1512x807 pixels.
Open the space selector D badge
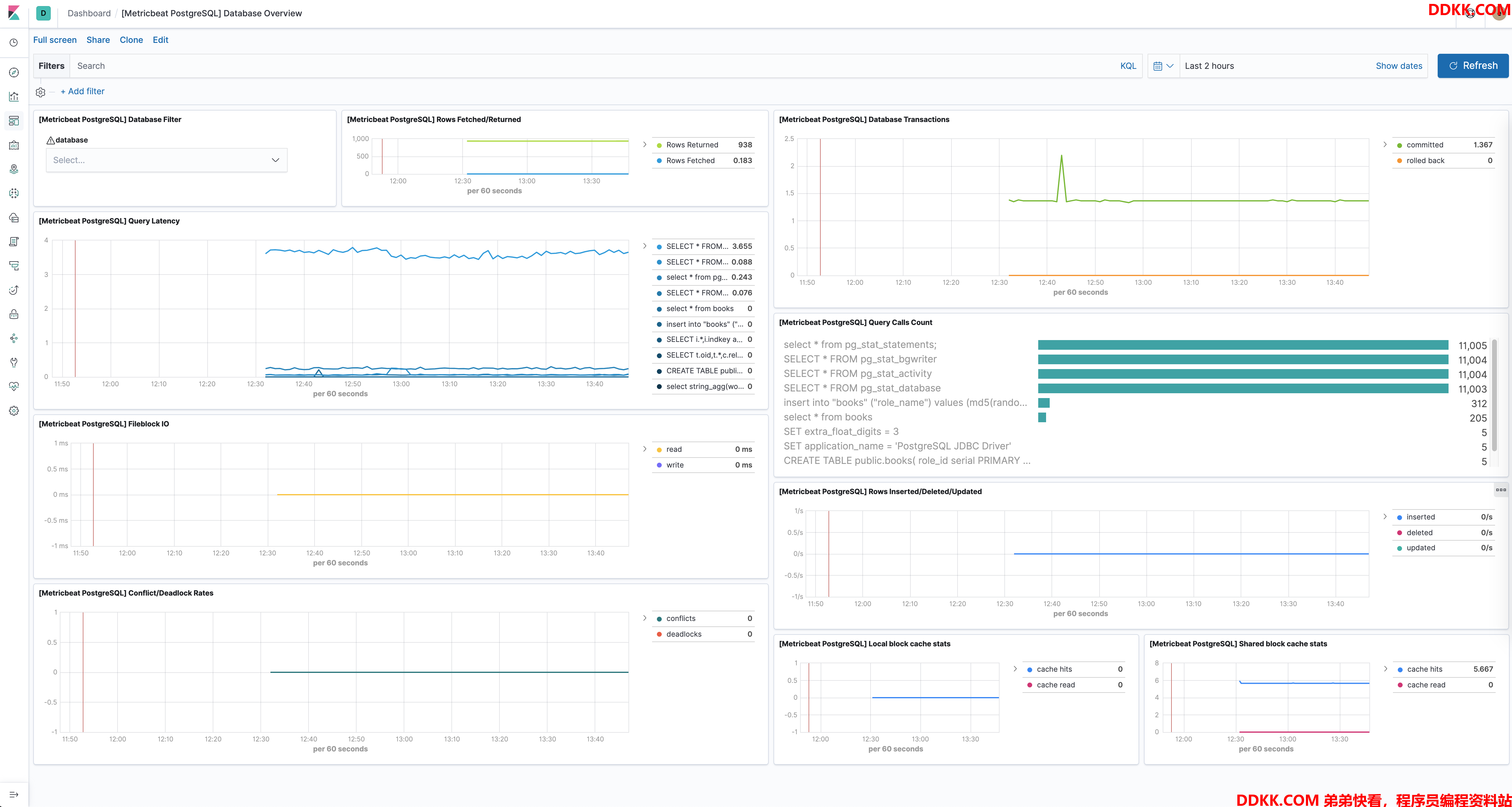(43, 13)
